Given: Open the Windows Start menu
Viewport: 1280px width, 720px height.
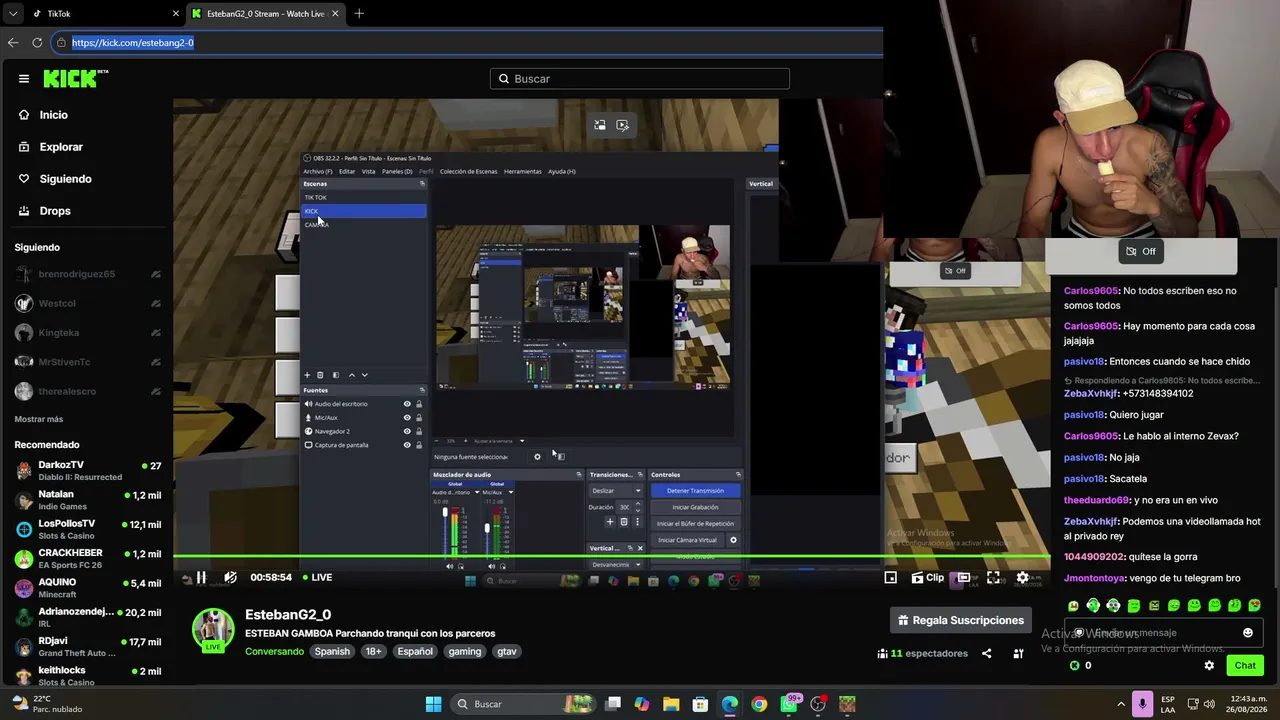Looking at the screenshot, I should 433,704.
